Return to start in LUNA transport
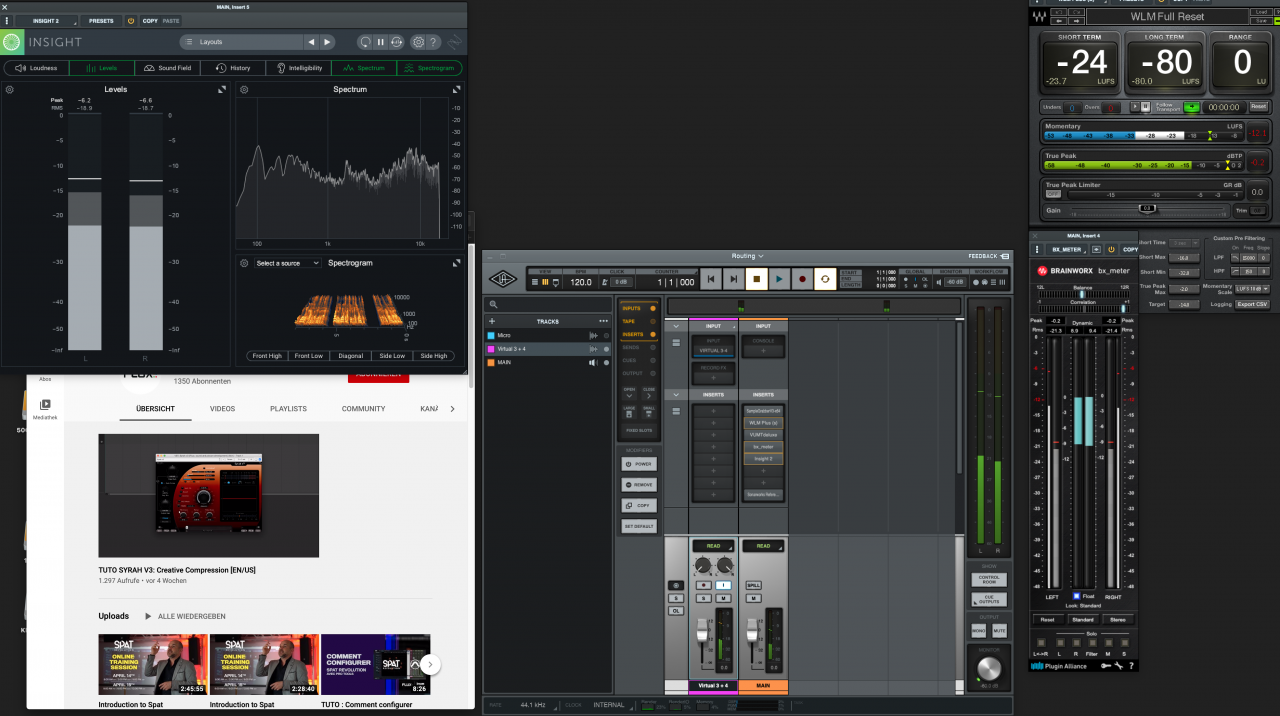Viewport: 1280px width, 716px height. [711, 279]
